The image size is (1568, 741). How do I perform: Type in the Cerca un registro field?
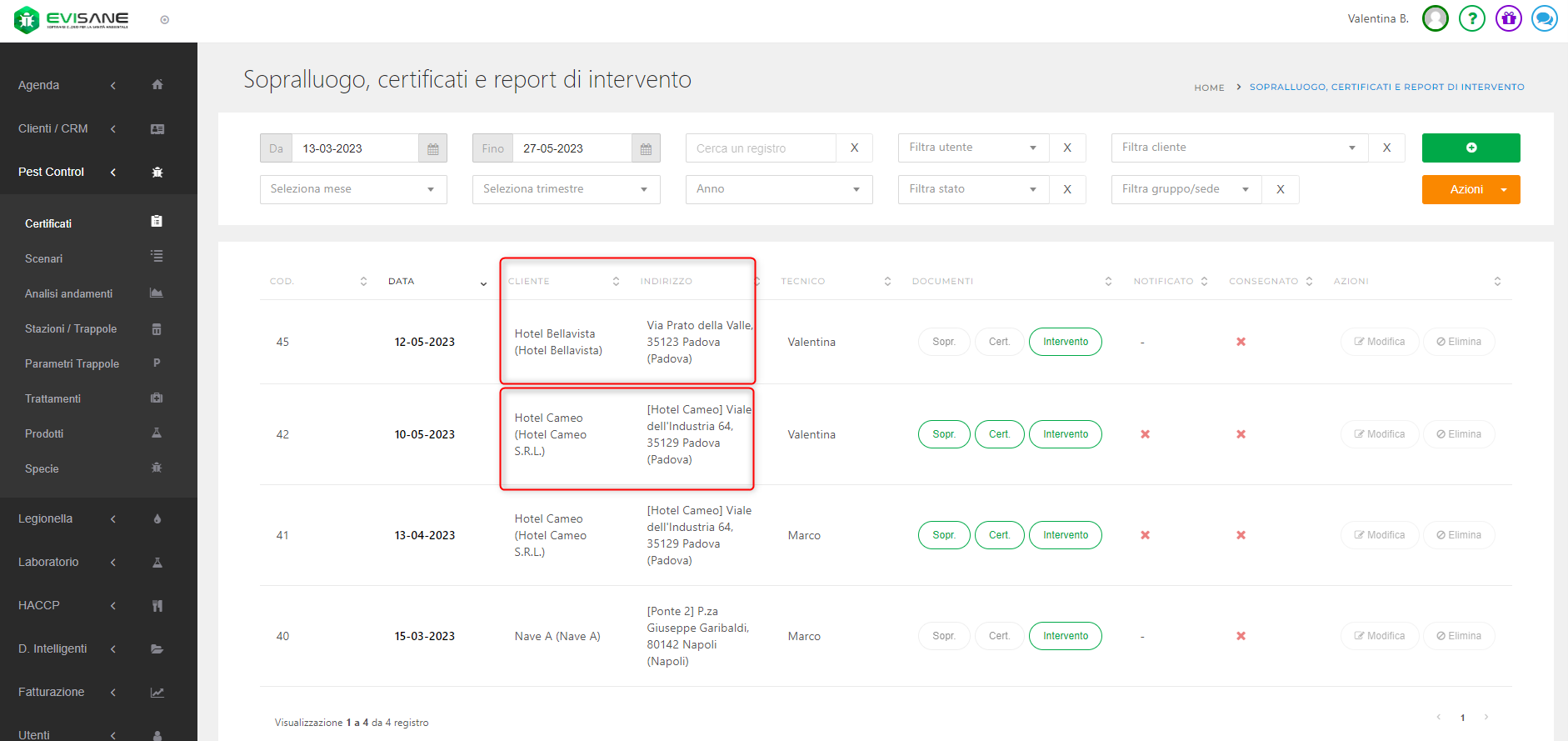(x=760, y=148)
